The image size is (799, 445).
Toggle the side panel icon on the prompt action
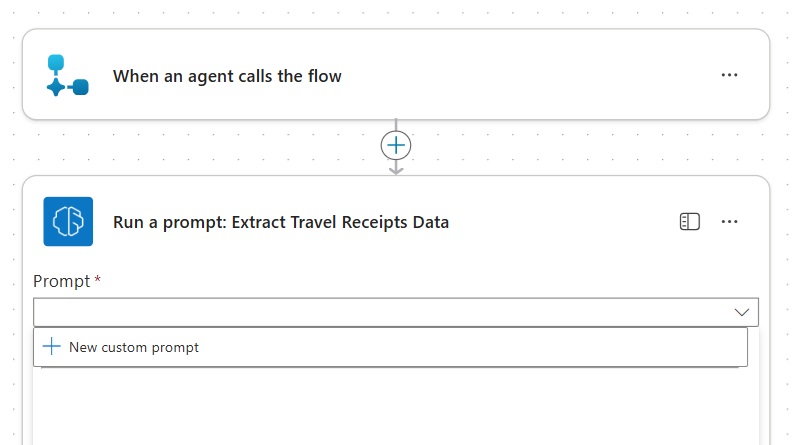pyautogui.click(x=689, y=222)
